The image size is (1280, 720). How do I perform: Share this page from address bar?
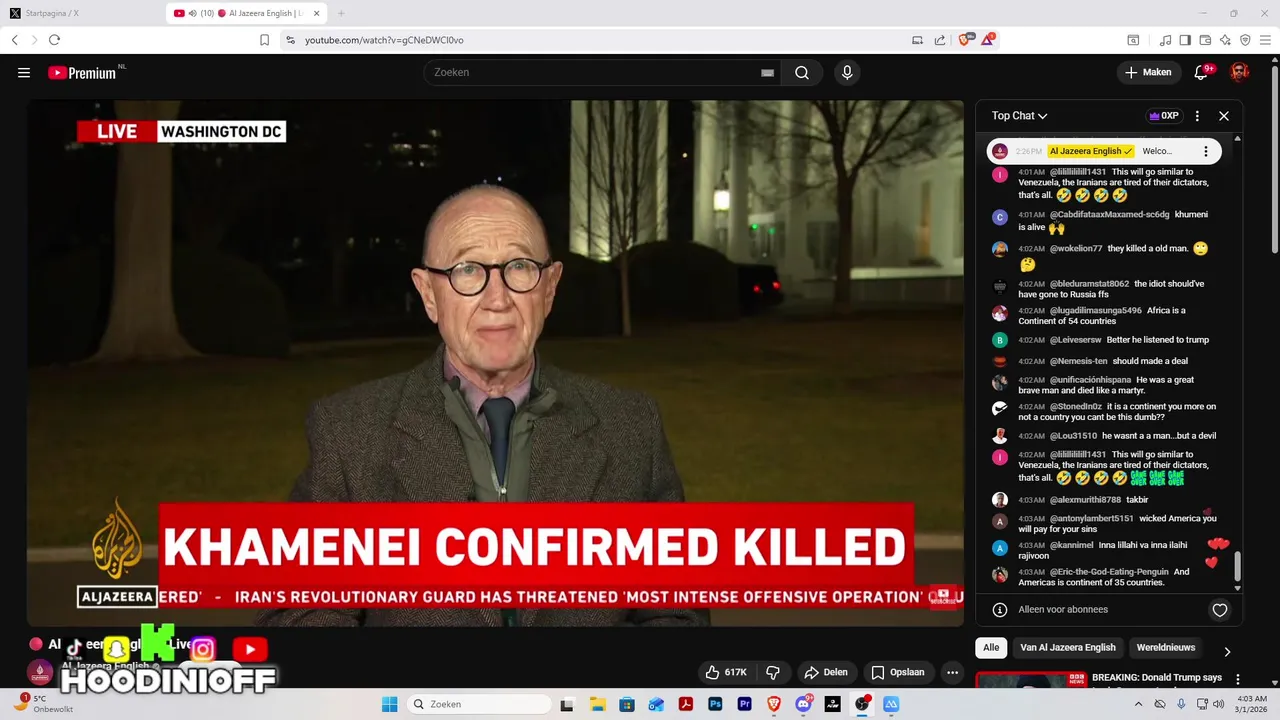pyautogui.click(x=940, y=40)
